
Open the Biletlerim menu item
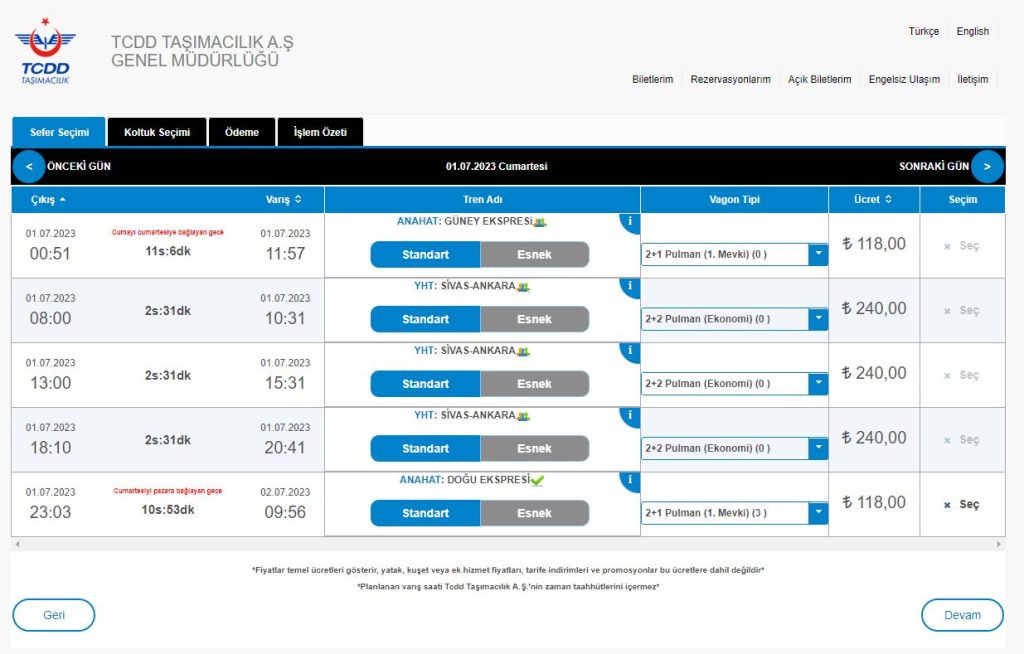[x=652, y=79]
